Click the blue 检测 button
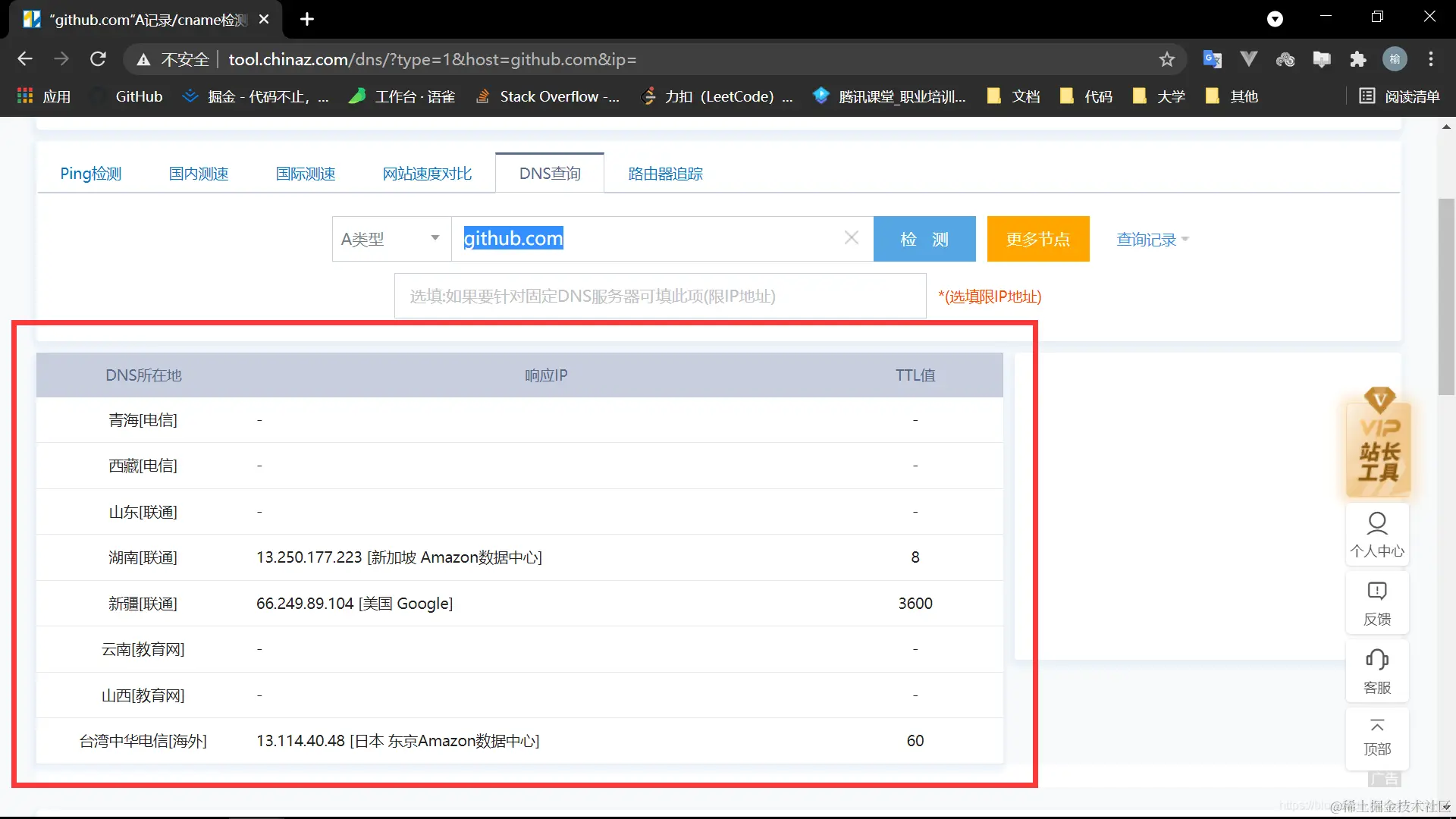 click(x=924, y=239)
